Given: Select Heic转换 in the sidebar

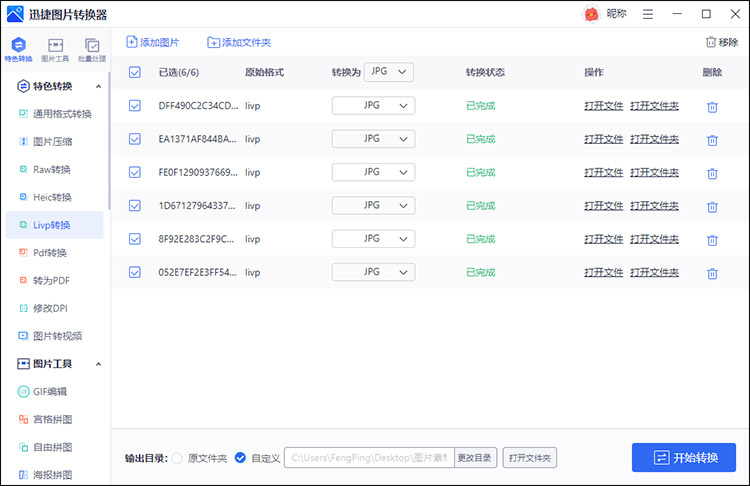Looking at the screenshot, I should pyautogui.click(x=52, y=197).
